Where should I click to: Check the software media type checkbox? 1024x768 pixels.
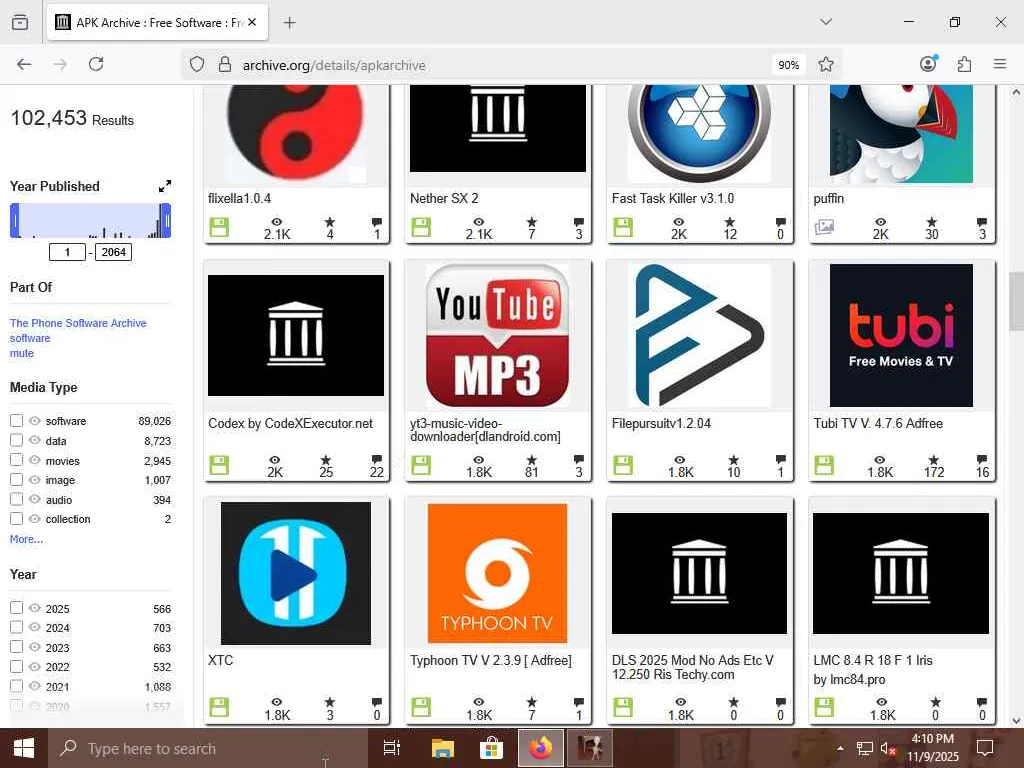[x=16, y=421]
